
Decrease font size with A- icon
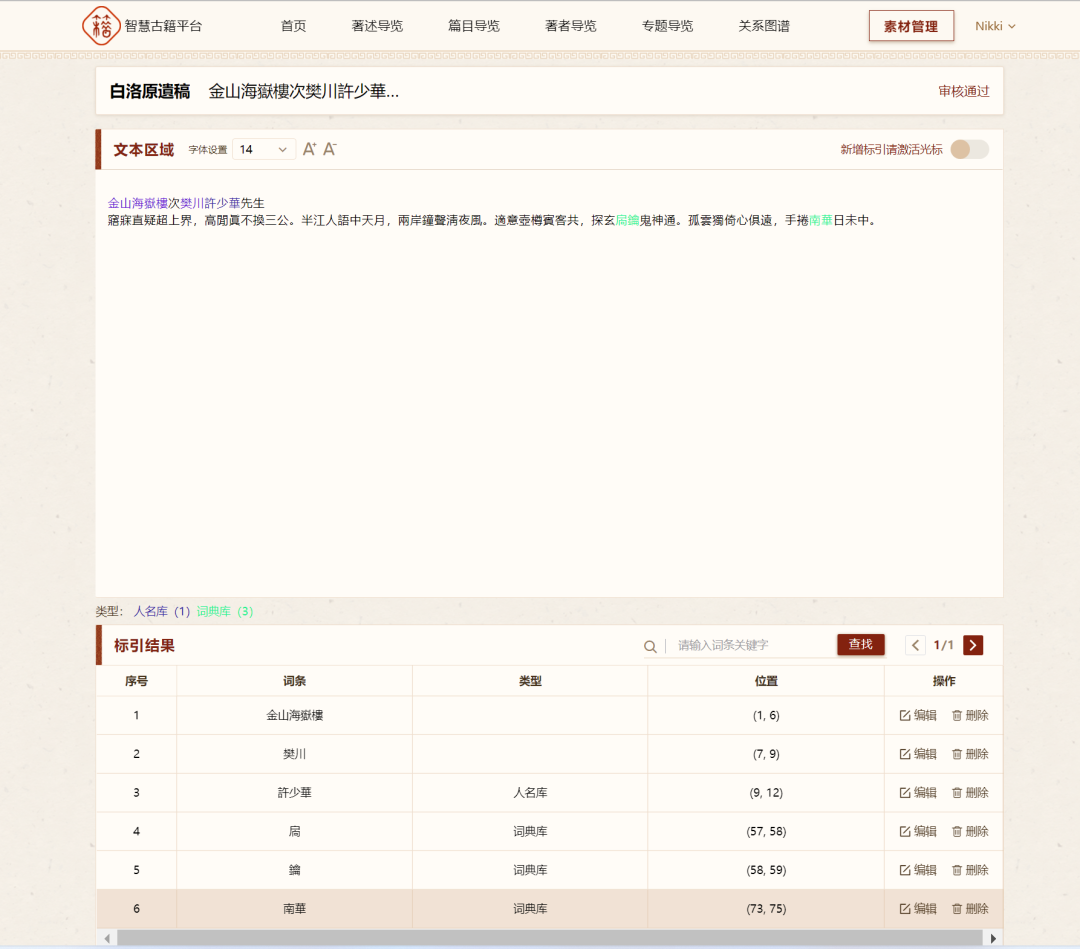[x=330, y=149]
